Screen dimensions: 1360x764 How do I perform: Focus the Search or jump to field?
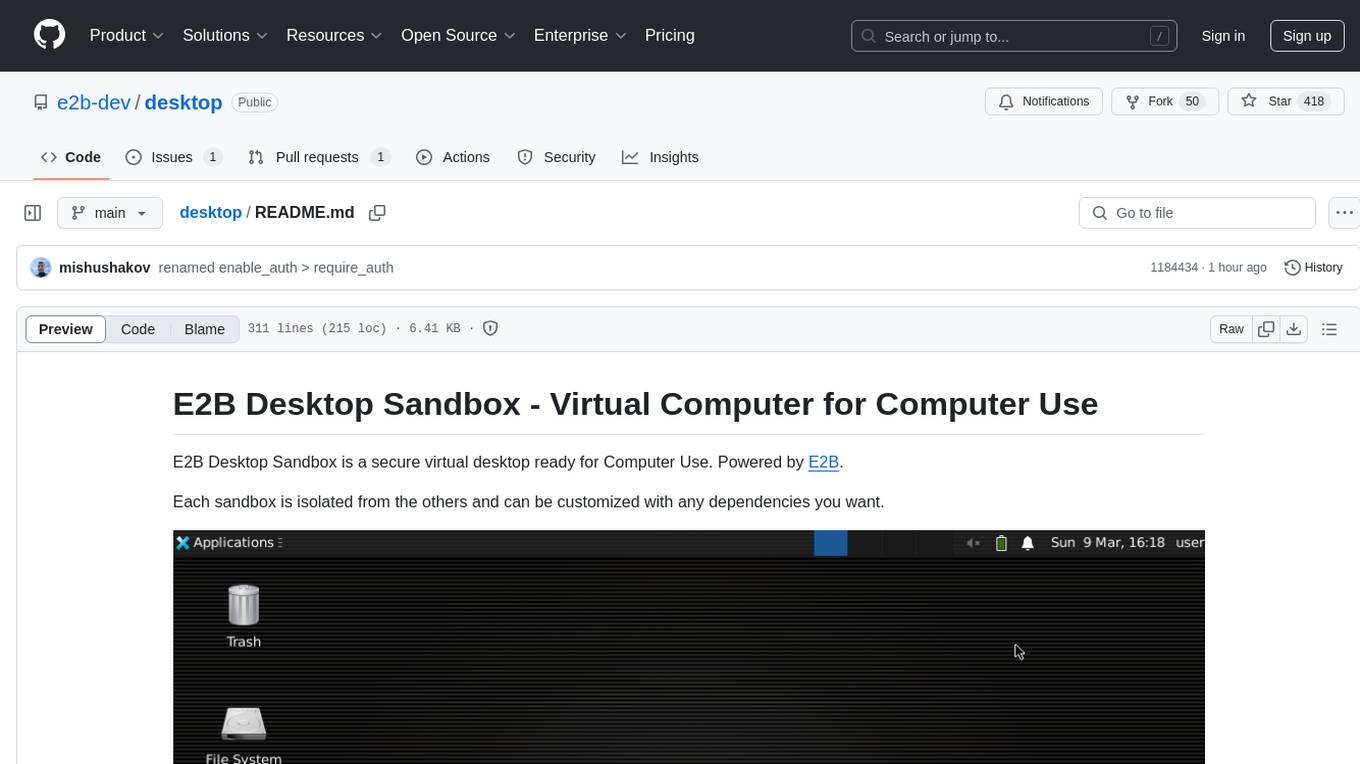click(x=1014, y=36)
